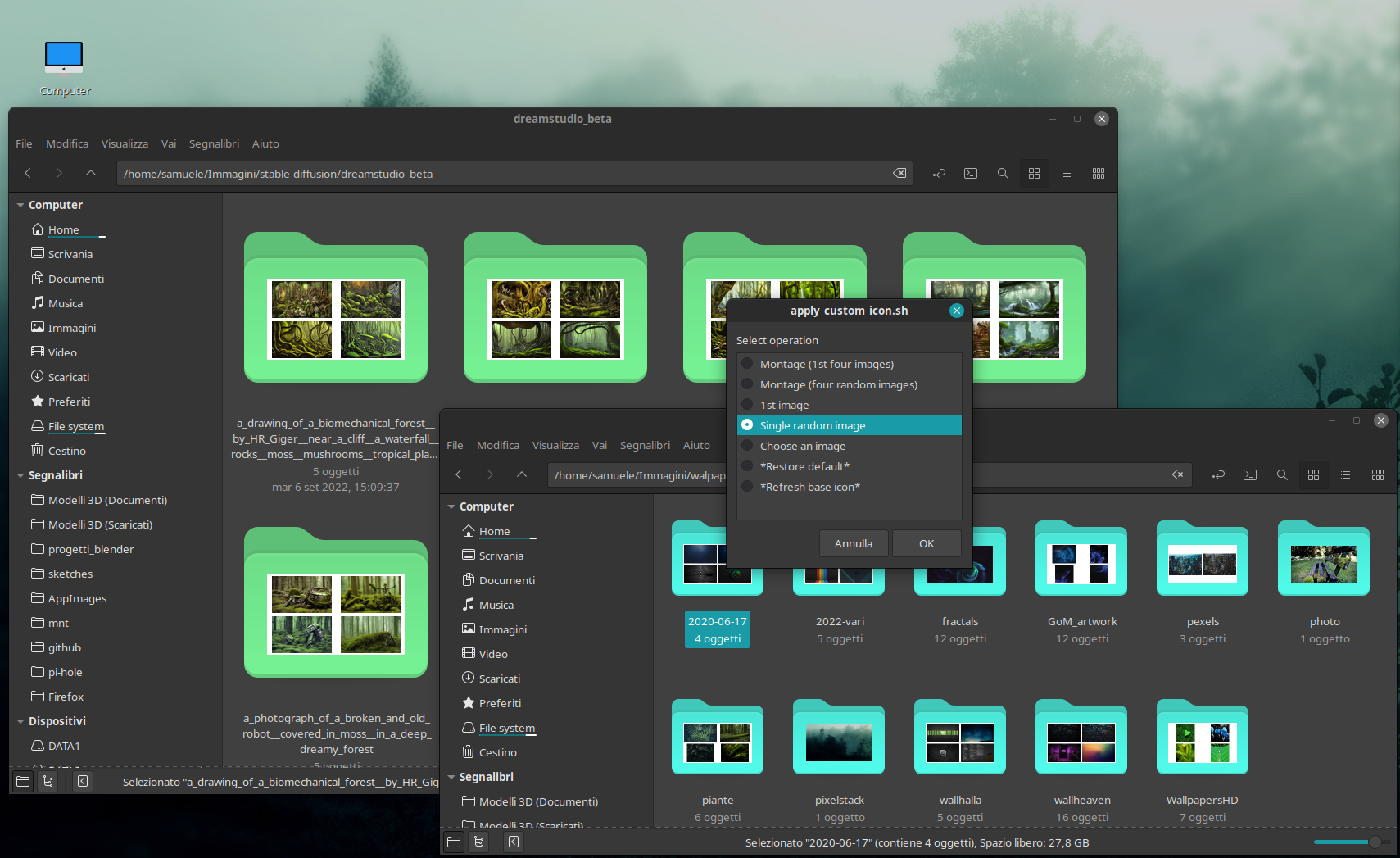Switch dreamstudio_beta window to compact view

[1098, 174]
